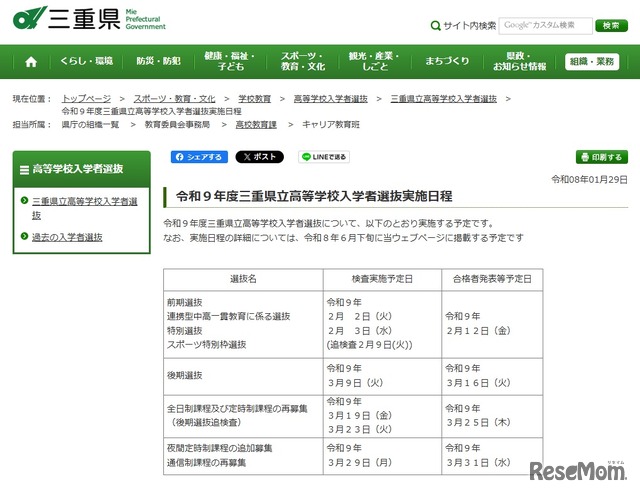
Task: Click date 3月31日(水) in table
Action: tap(479, 463)
